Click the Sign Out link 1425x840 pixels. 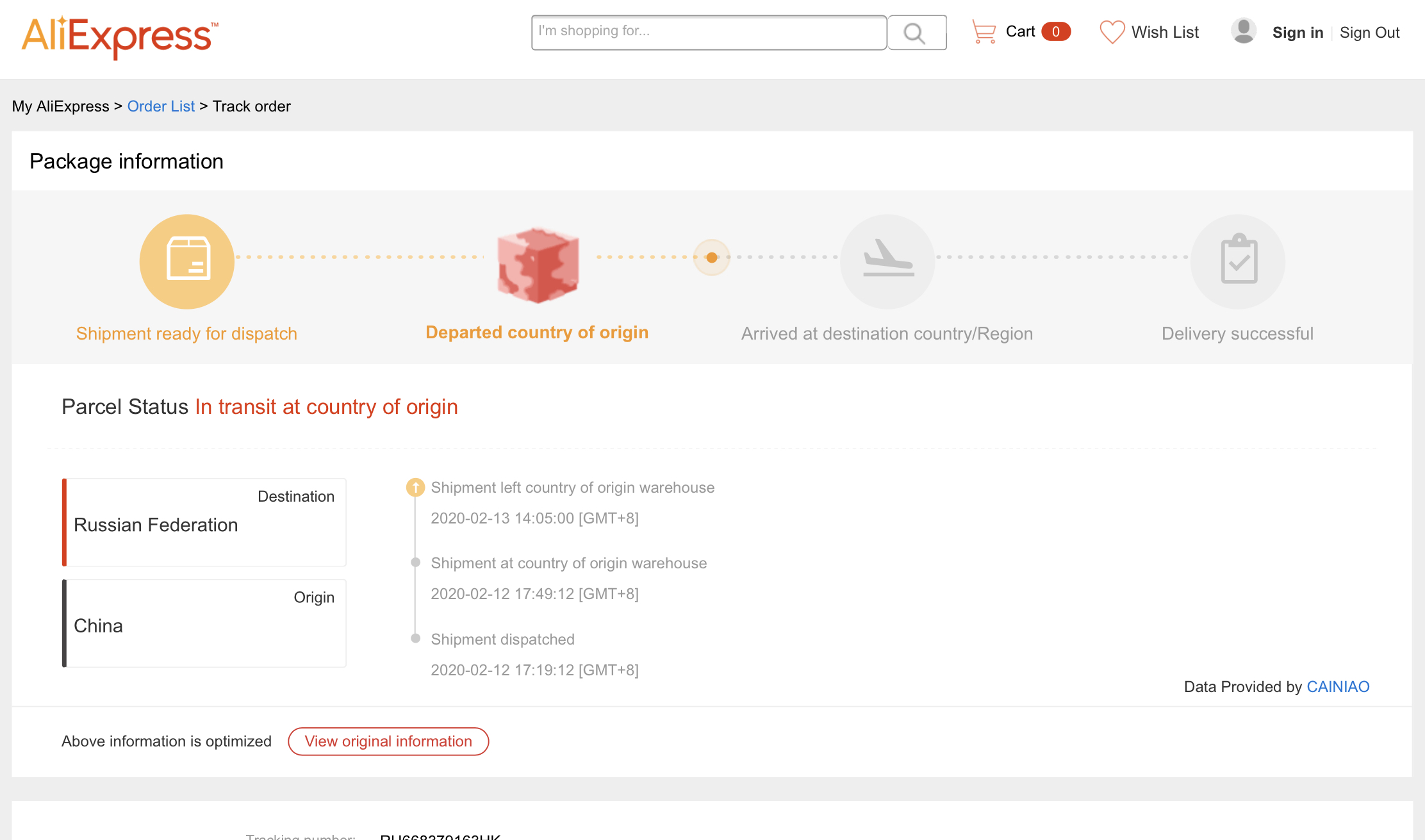tap(1369, 33)
